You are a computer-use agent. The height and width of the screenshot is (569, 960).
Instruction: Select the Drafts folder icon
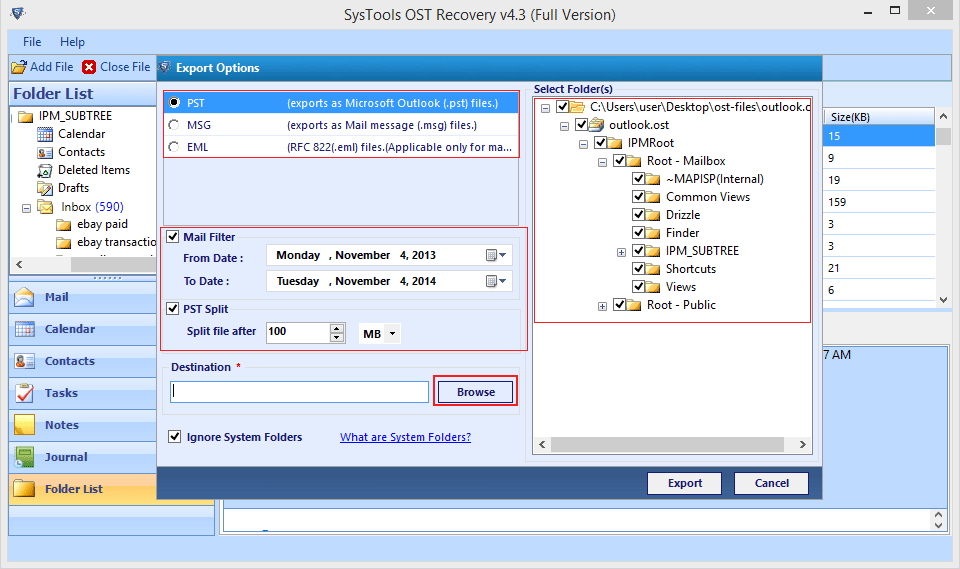(45, 188)
